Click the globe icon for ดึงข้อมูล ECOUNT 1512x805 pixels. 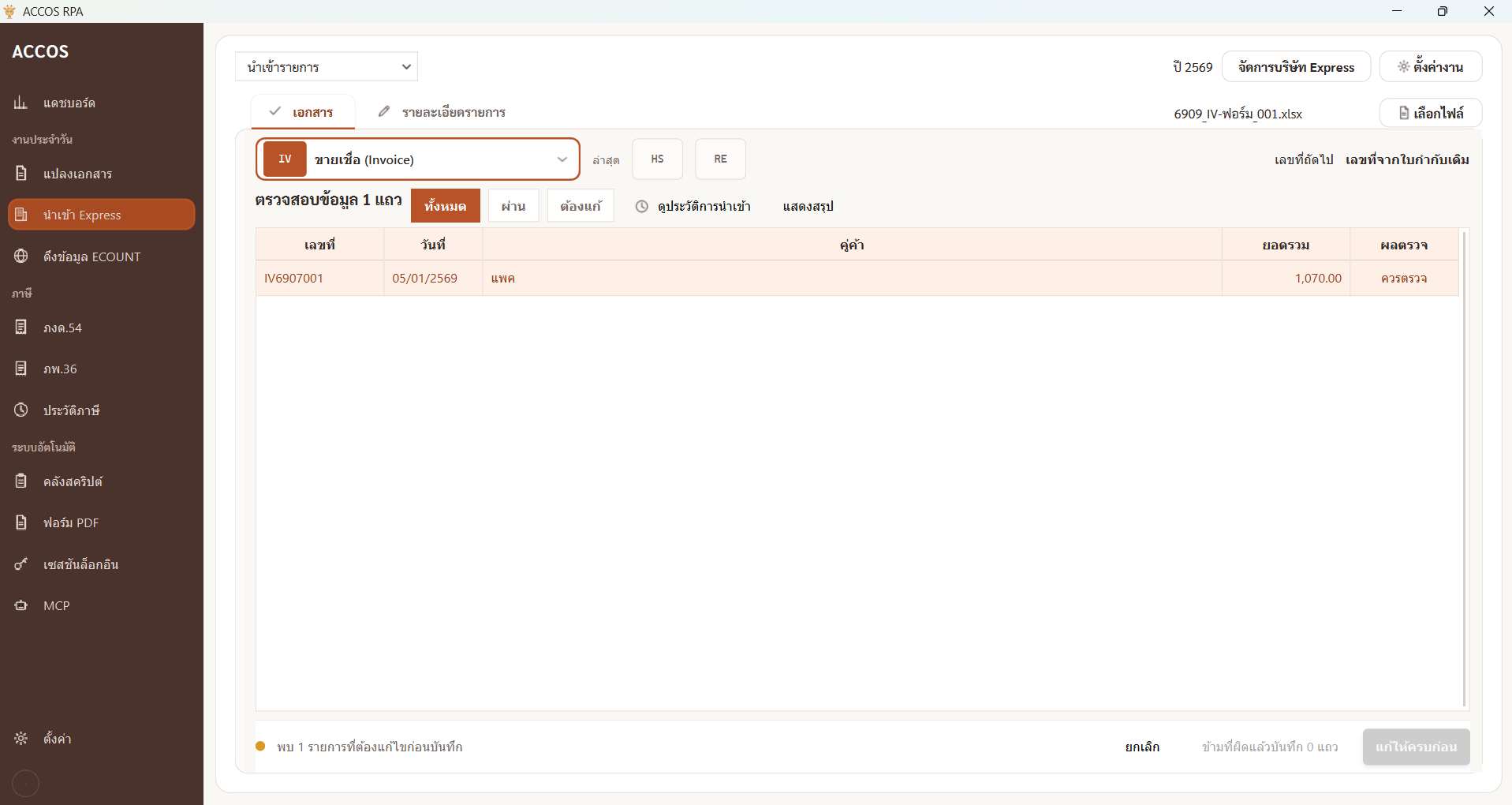click(21, 256)
